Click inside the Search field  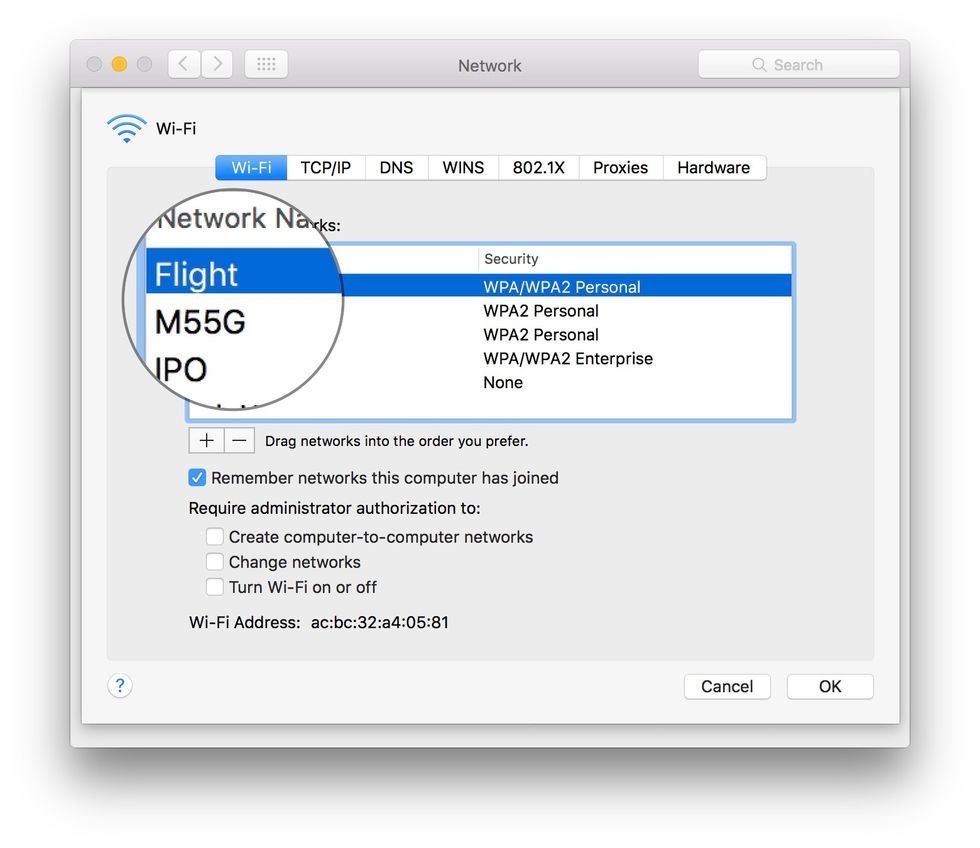(800, 64)
